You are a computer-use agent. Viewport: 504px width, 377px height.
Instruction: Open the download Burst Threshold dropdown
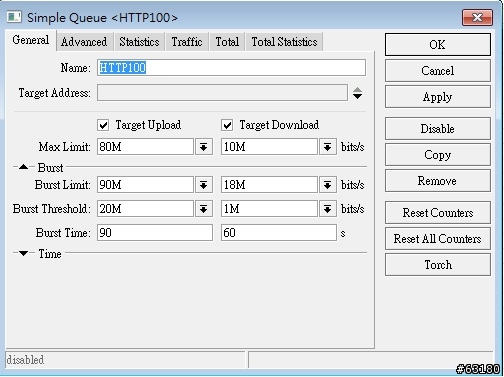pyautogui.click(x=328, y=209)
